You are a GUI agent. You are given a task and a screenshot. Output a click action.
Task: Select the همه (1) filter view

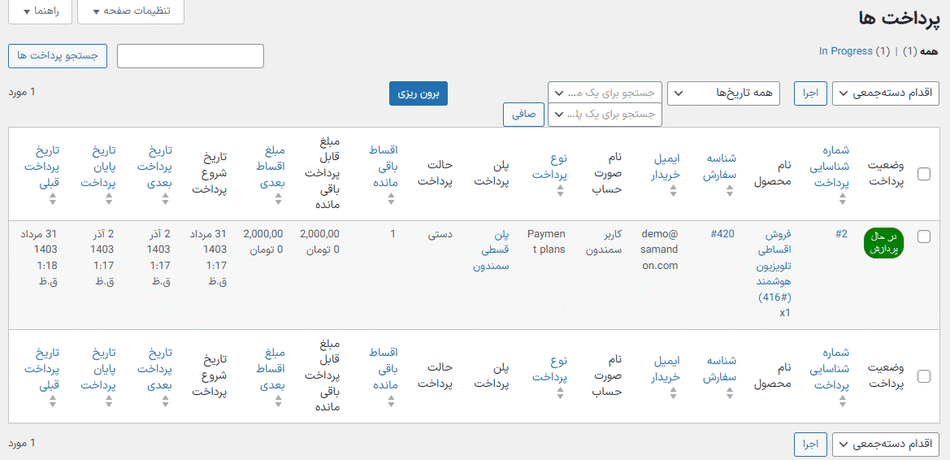(921, 52)
